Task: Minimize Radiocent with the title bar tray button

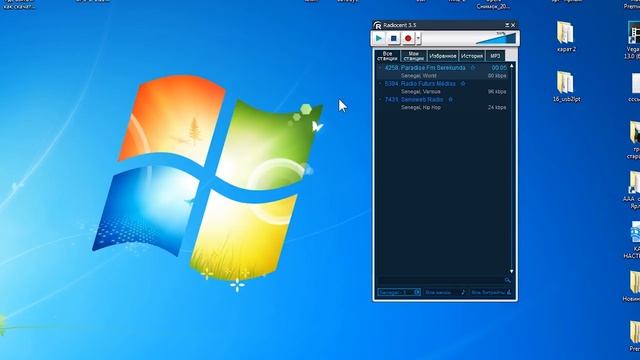Action: click(507, 25)
